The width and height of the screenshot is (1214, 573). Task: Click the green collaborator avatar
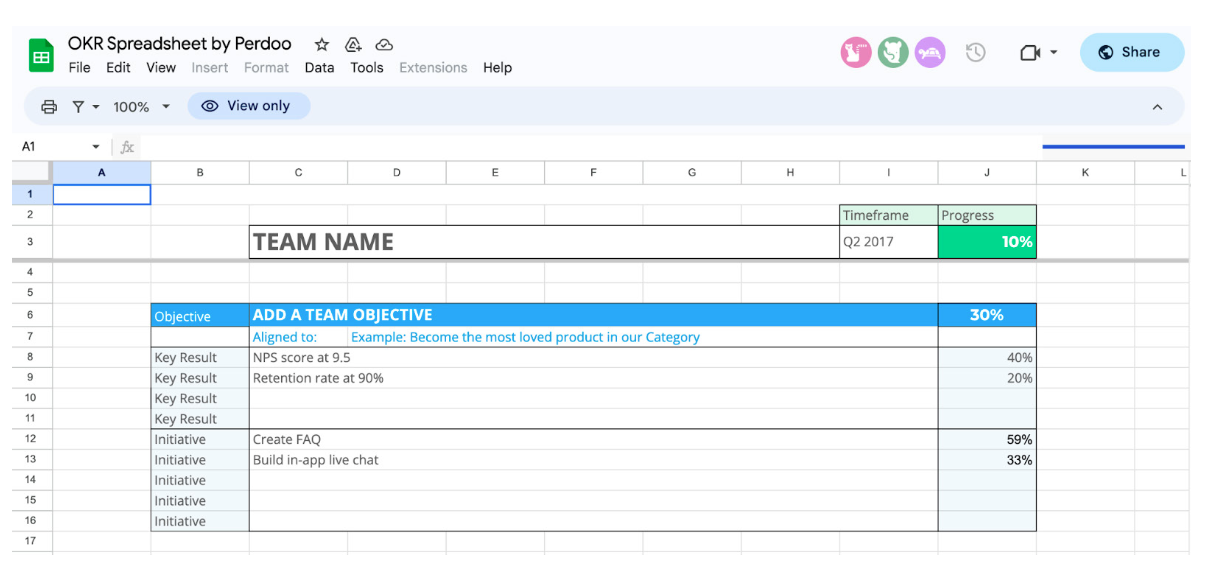[x=893, y=52]
